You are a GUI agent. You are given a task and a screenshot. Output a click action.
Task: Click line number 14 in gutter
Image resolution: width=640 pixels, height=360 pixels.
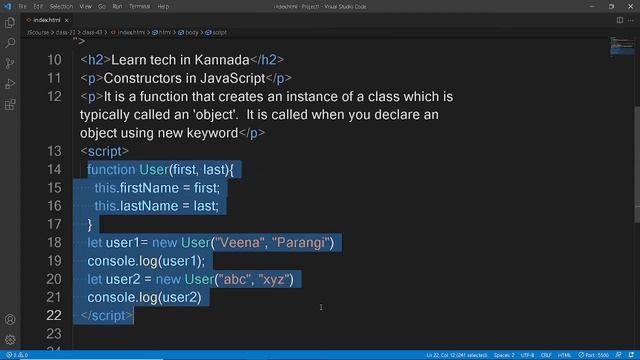pos(54,169)
